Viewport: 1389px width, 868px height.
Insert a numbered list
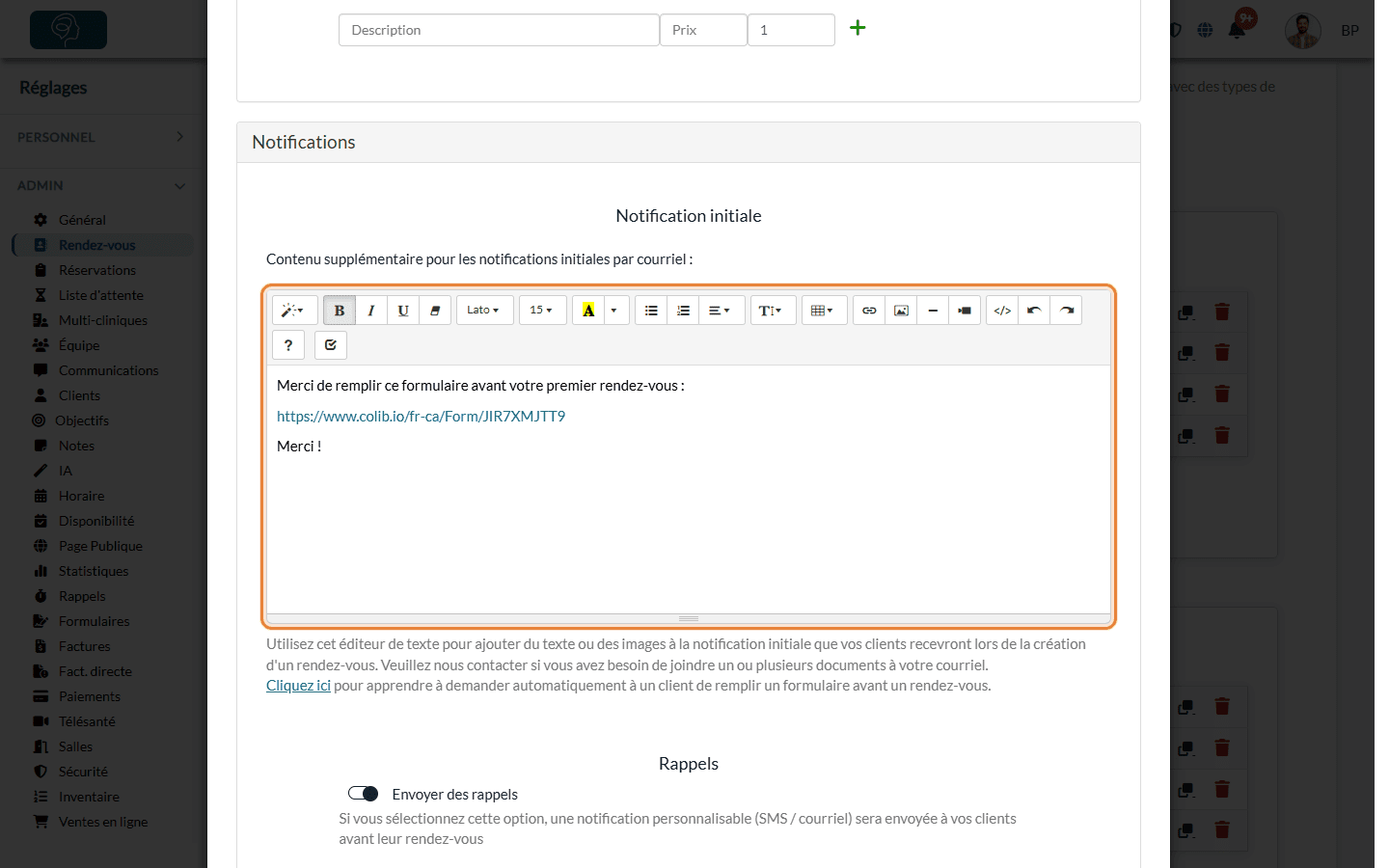pos(683,311)
